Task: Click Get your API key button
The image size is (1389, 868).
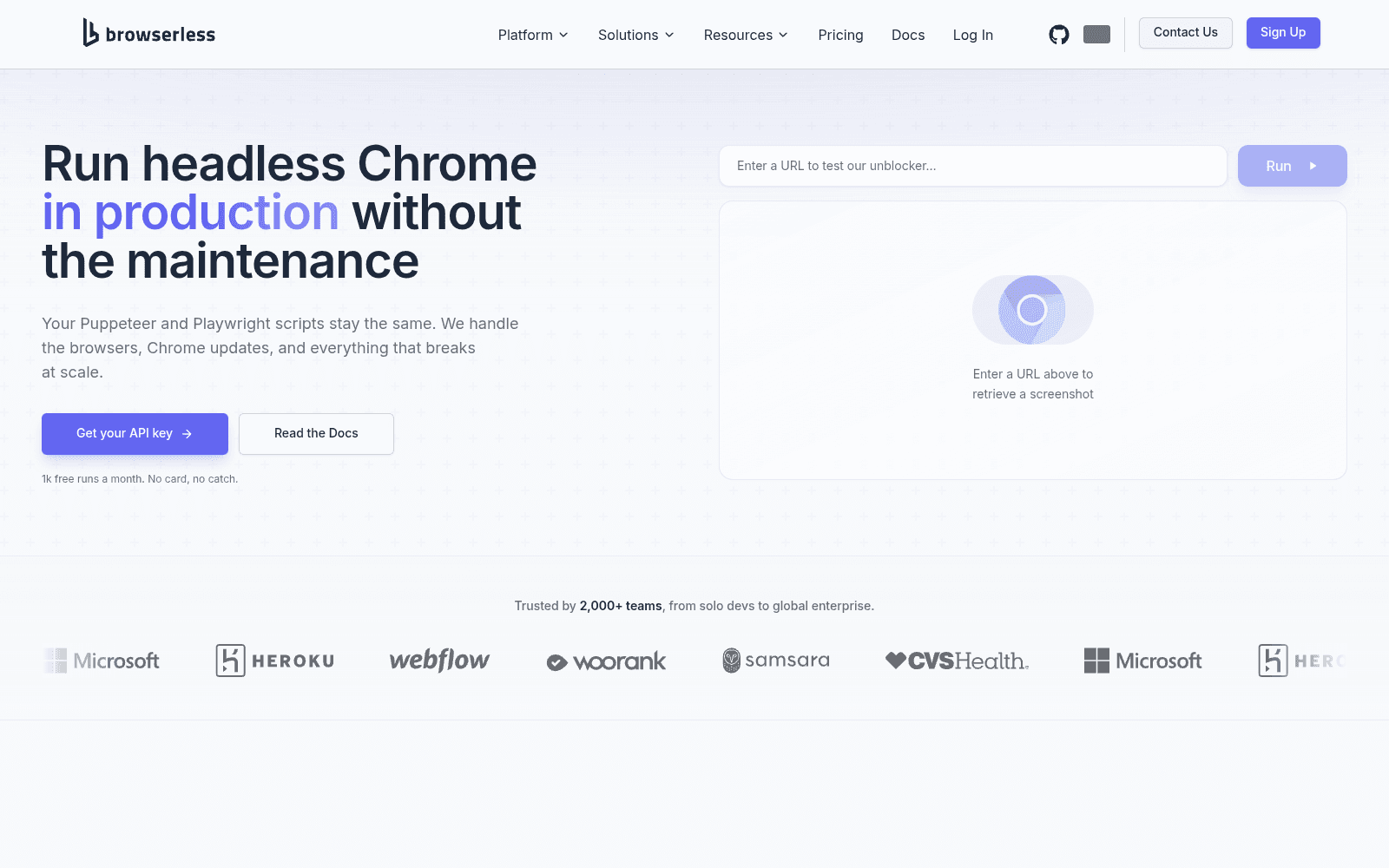Action: [x=135, y=433]
